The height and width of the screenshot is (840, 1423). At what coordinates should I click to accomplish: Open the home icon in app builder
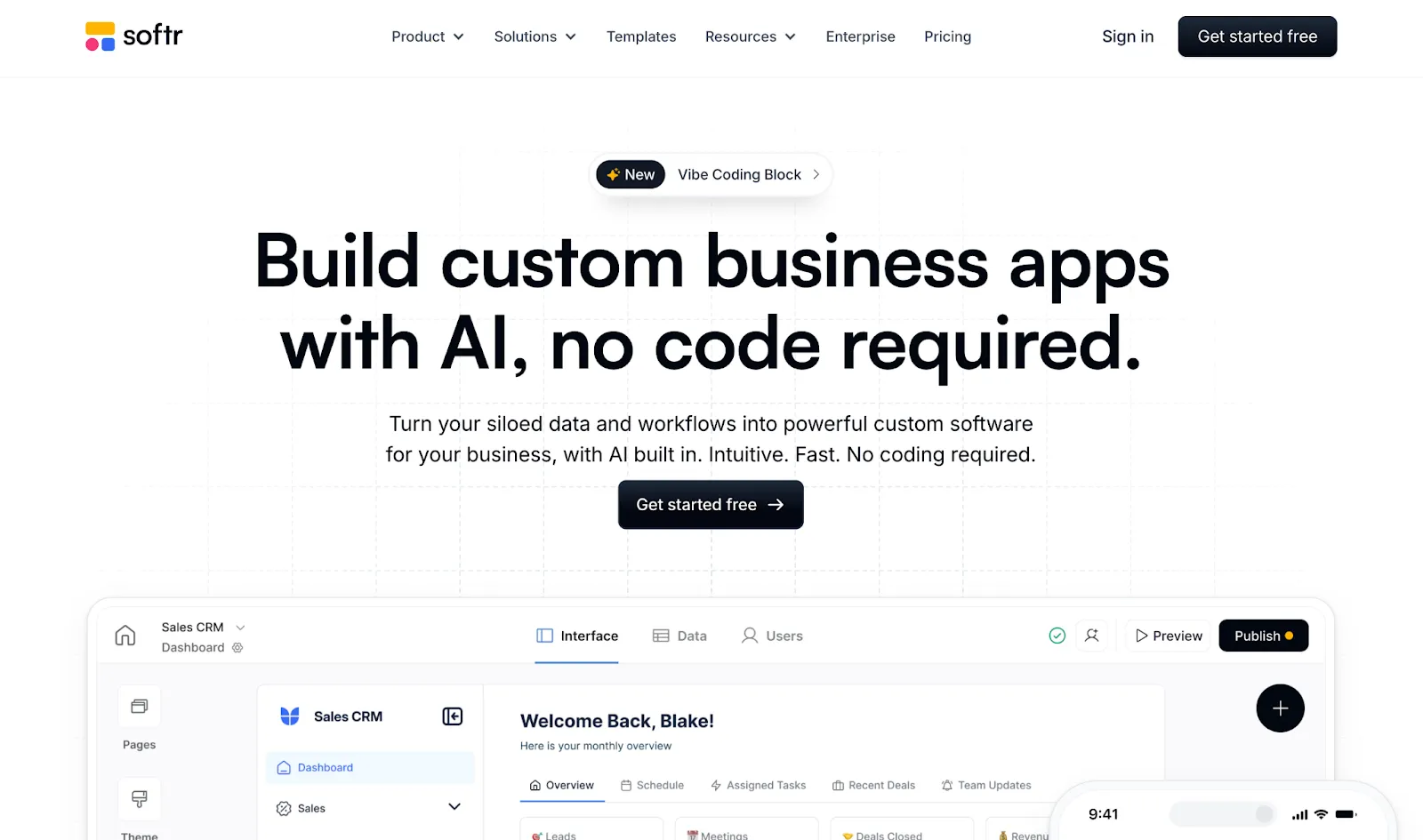coord(125,636)
